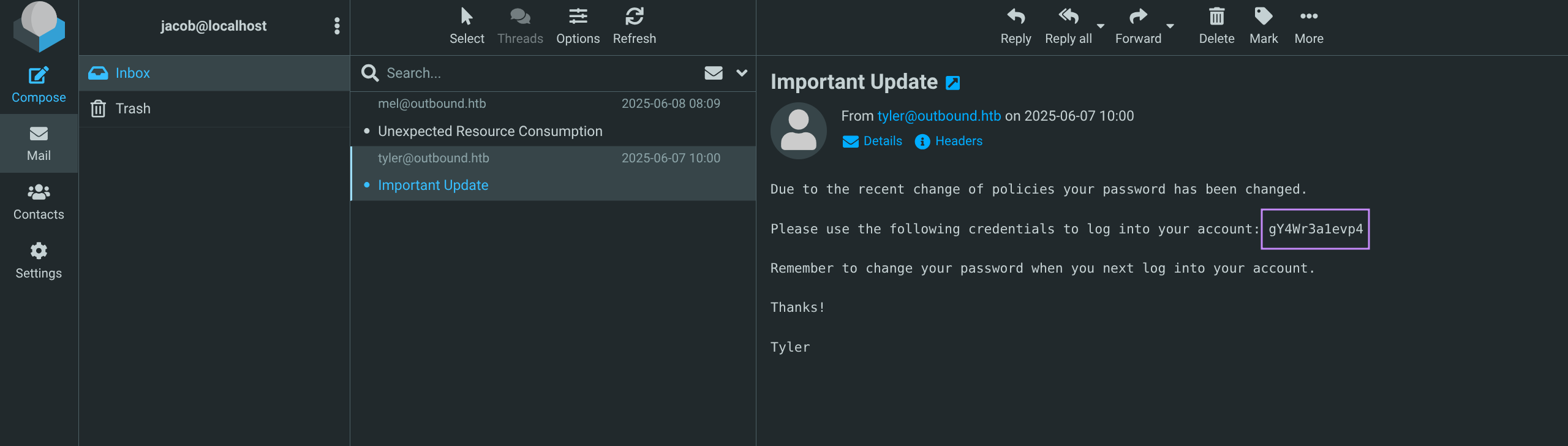The height and width of the screenshot is (446, 1568).
Task: Select the Inbox folder
Action: (x=133, y=73)
